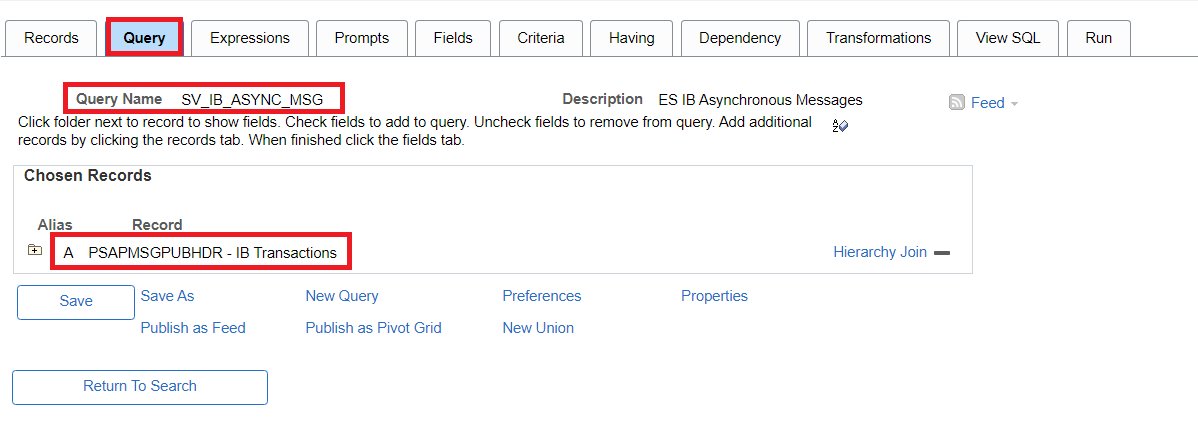This screenshot has width=1198, height=423.
Task: Select the Fields tab
Action: (453, 38)
